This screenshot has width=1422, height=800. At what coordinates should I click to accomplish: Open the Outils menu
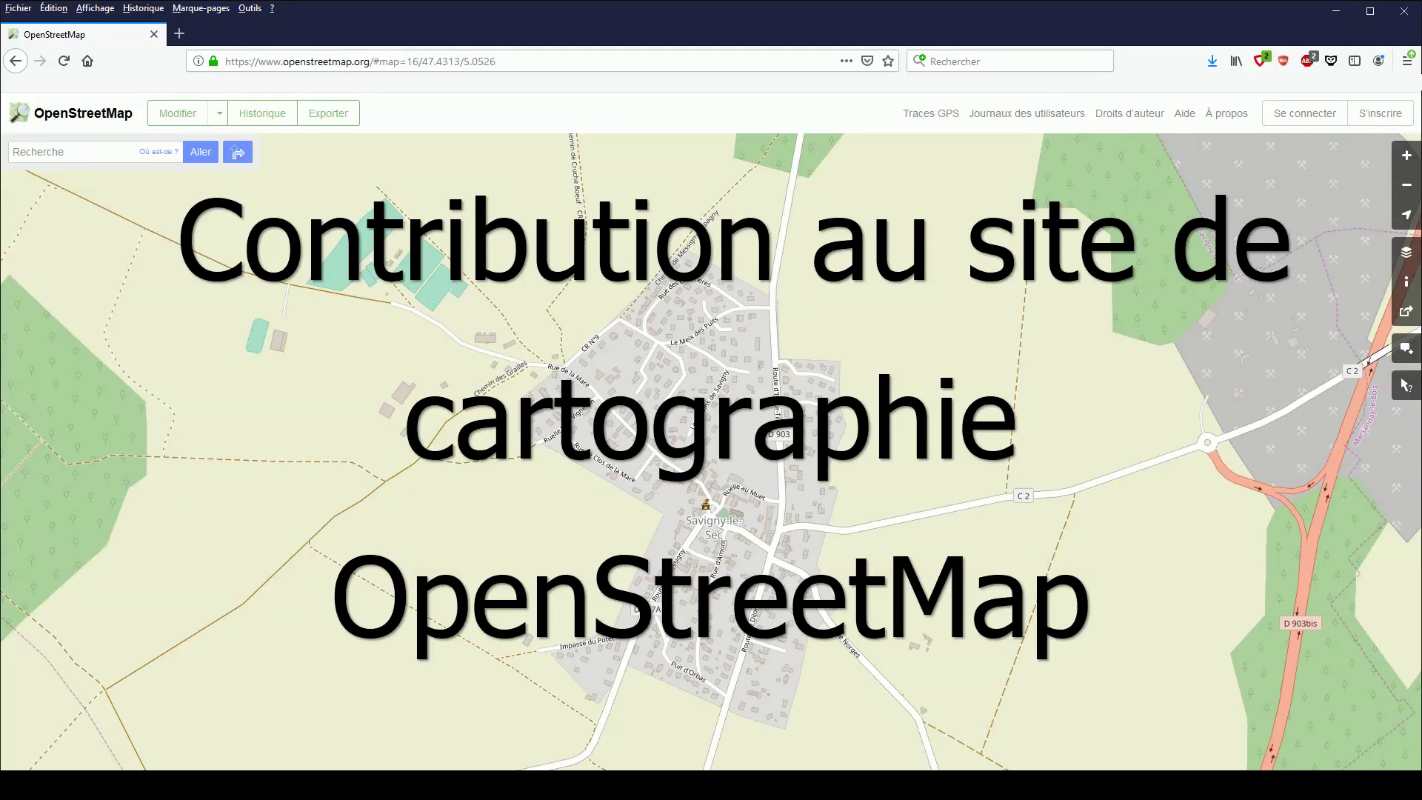click(x=249, y=8)
